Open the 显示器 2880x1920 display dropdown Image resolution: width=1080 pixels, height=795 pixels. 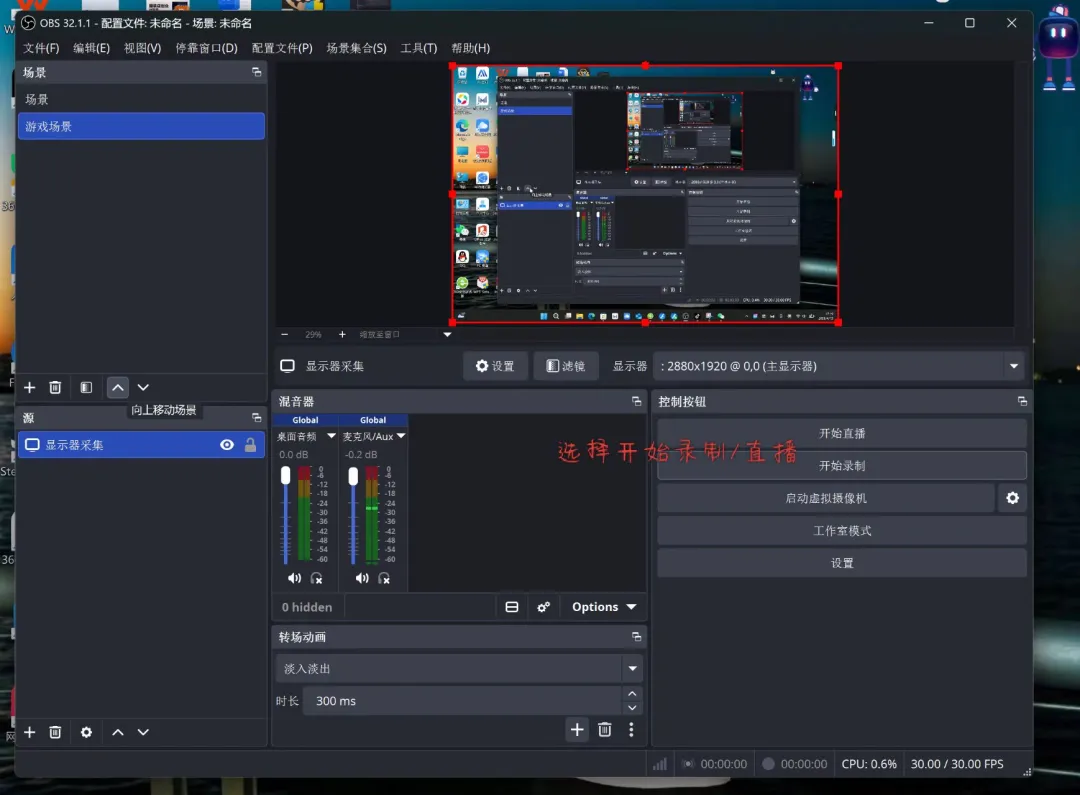point(839,366)
